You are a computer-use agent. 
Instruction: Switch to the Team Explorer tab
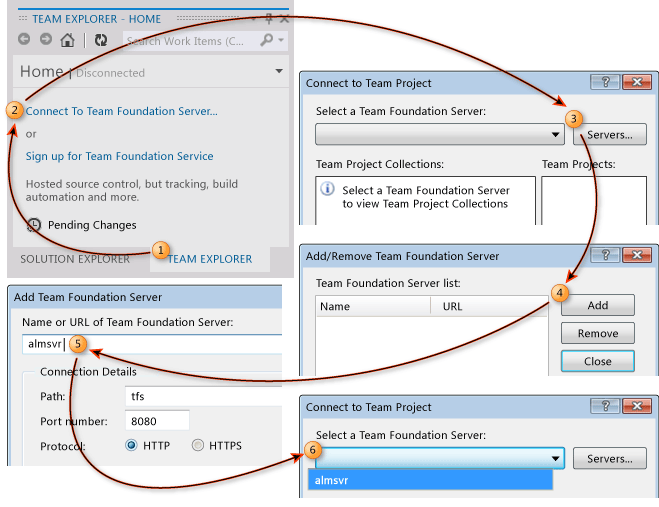pyautogui.click(x=210, y=259)
